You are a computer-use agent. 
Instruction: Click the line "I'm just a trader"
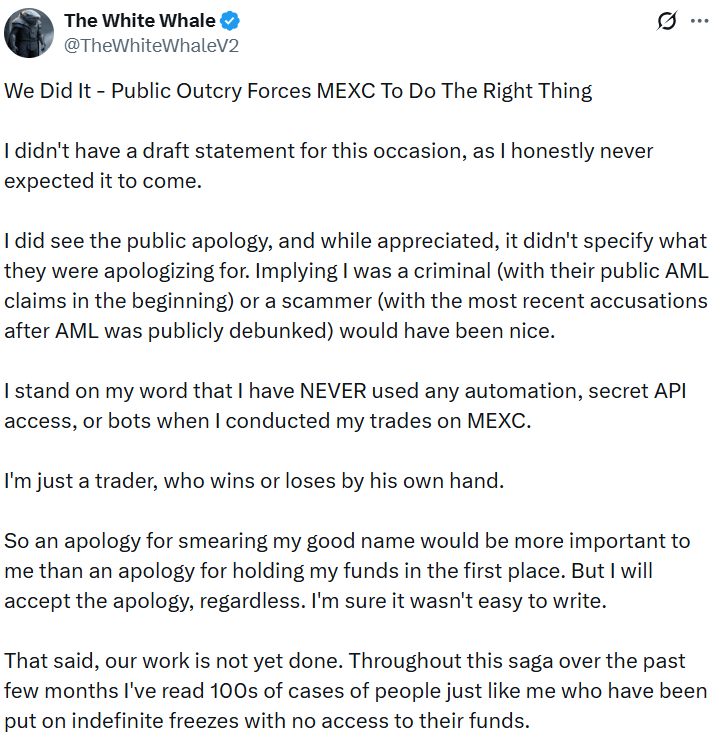pos(253,481)
